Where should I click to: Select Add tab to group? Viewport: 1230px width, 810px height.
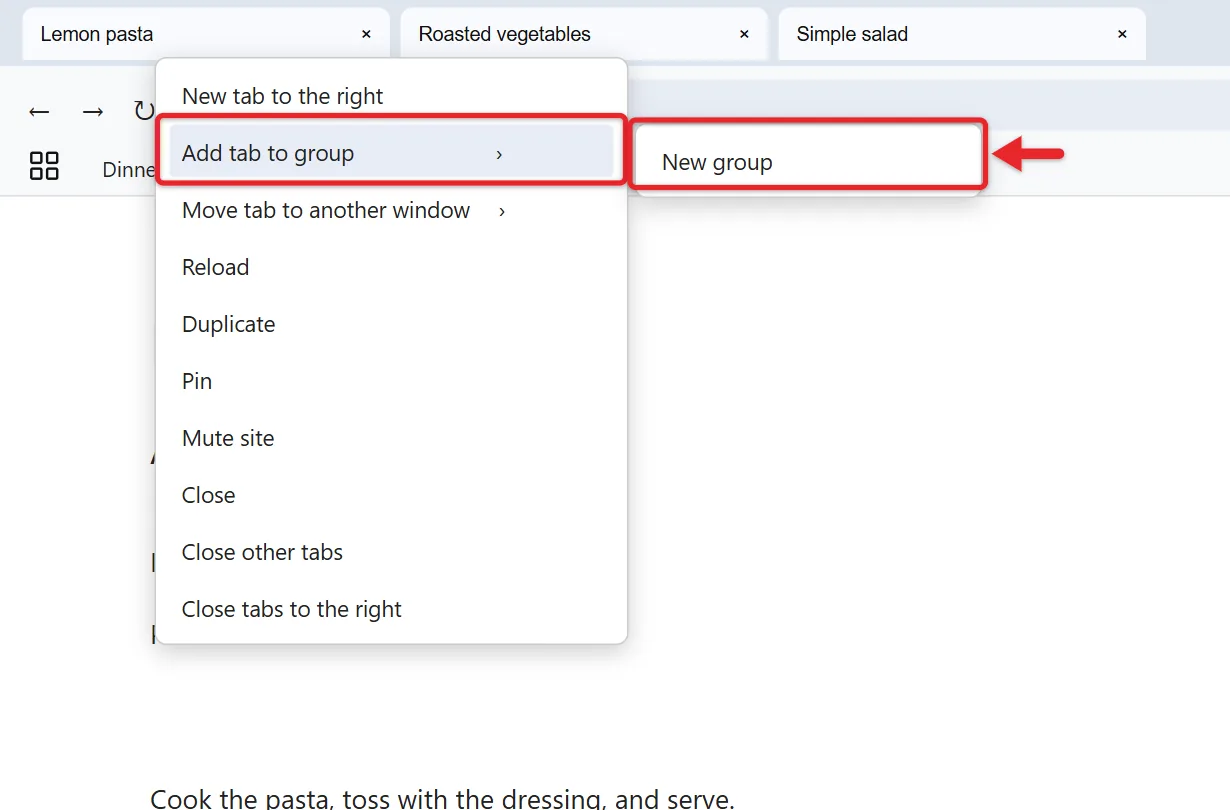point(391,153)
